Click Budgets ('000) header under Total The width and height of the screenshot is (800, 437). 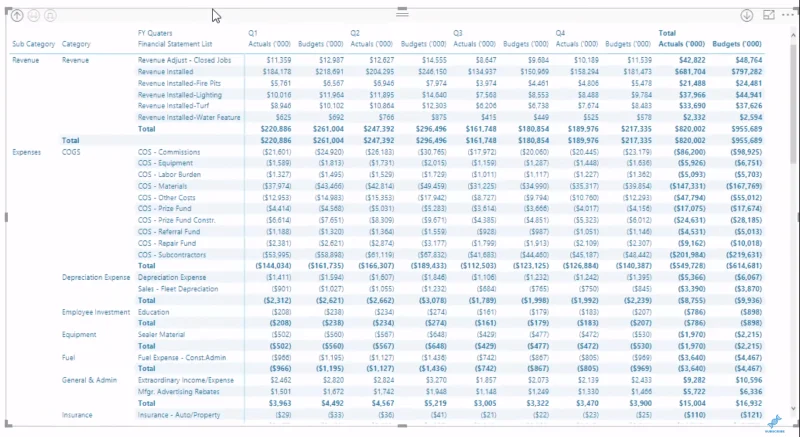737,44
